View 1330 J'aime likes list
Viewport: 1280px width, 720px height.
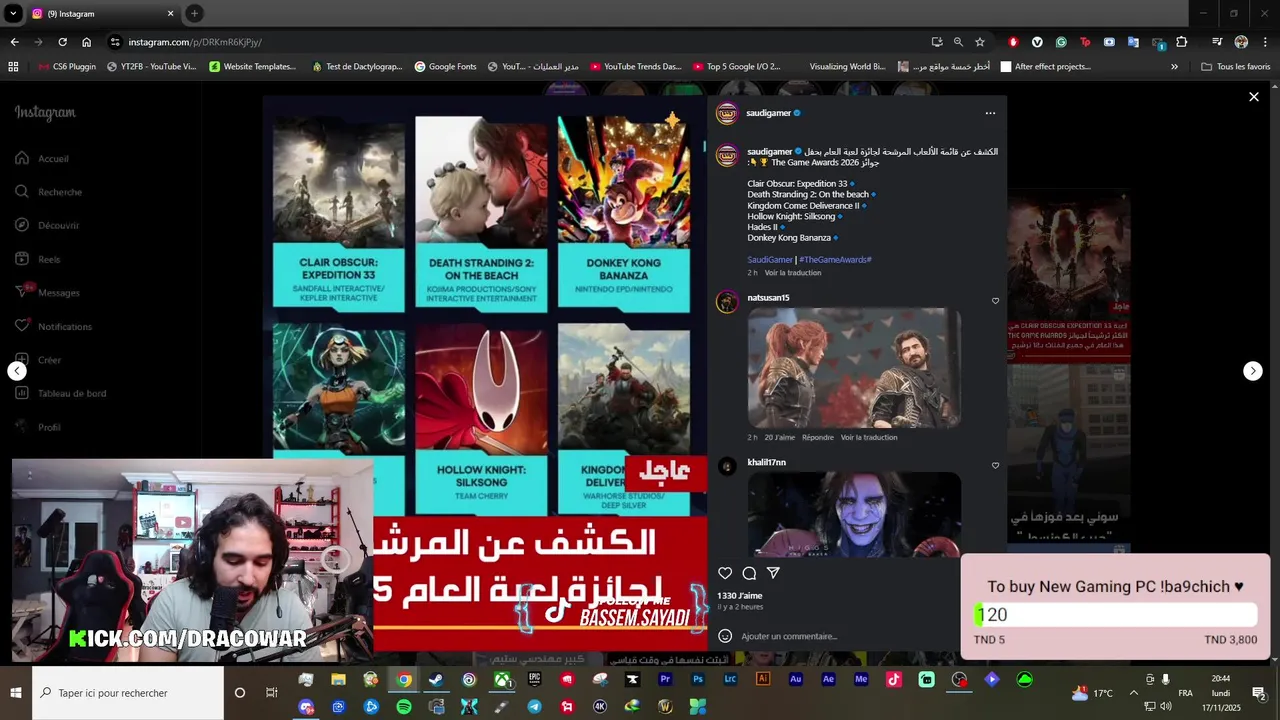(x=739, y=596)
